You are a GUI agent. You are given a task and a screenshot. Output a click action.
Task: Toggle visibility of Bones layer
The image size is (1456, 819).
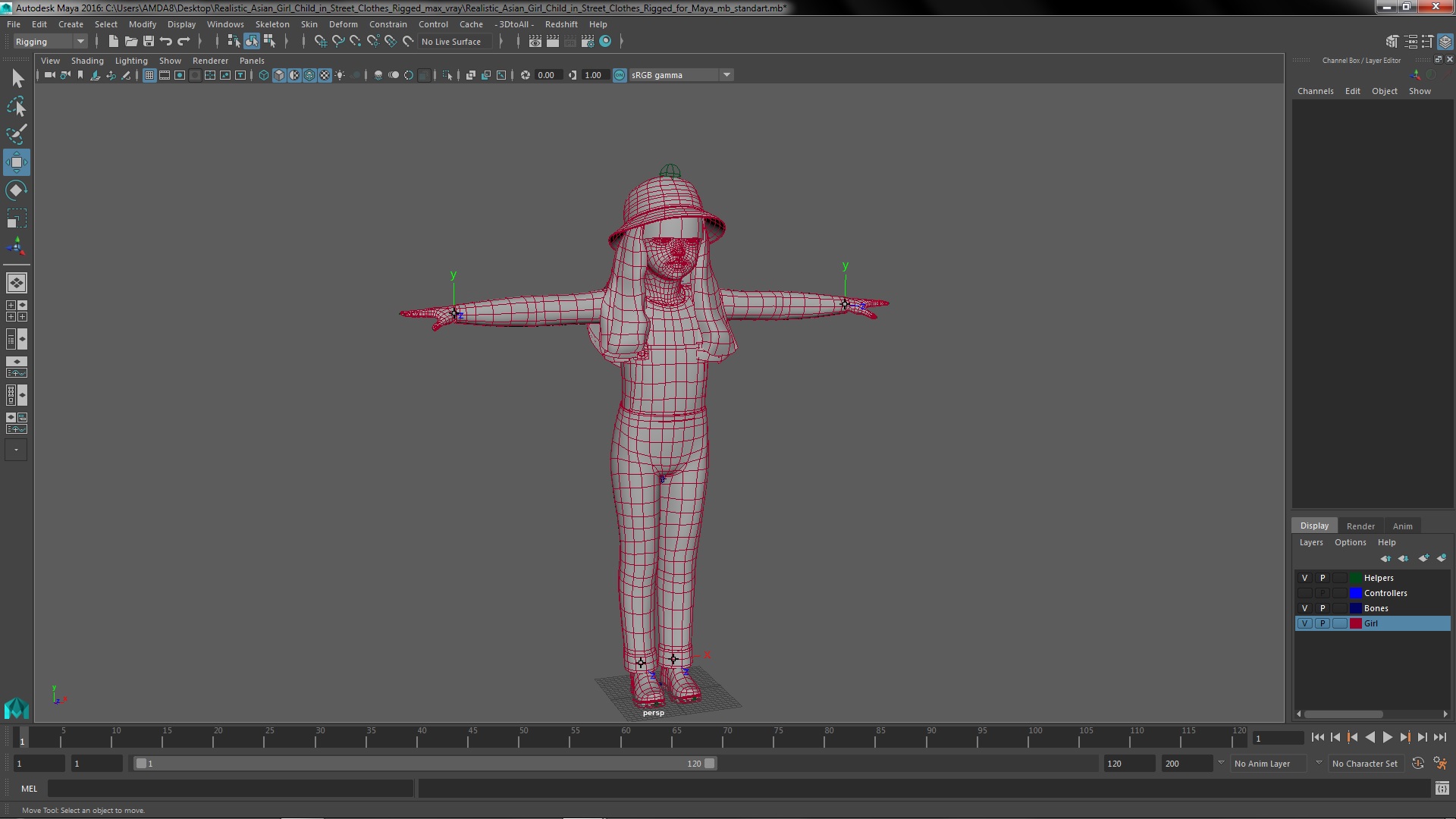click(1304, 608)
